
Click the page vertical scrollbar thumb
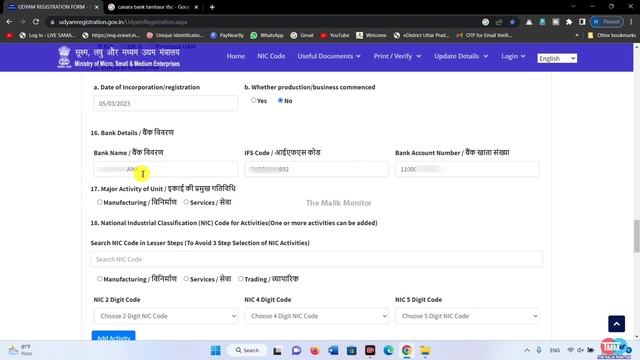pyautogui.click(x=636, y=236)
